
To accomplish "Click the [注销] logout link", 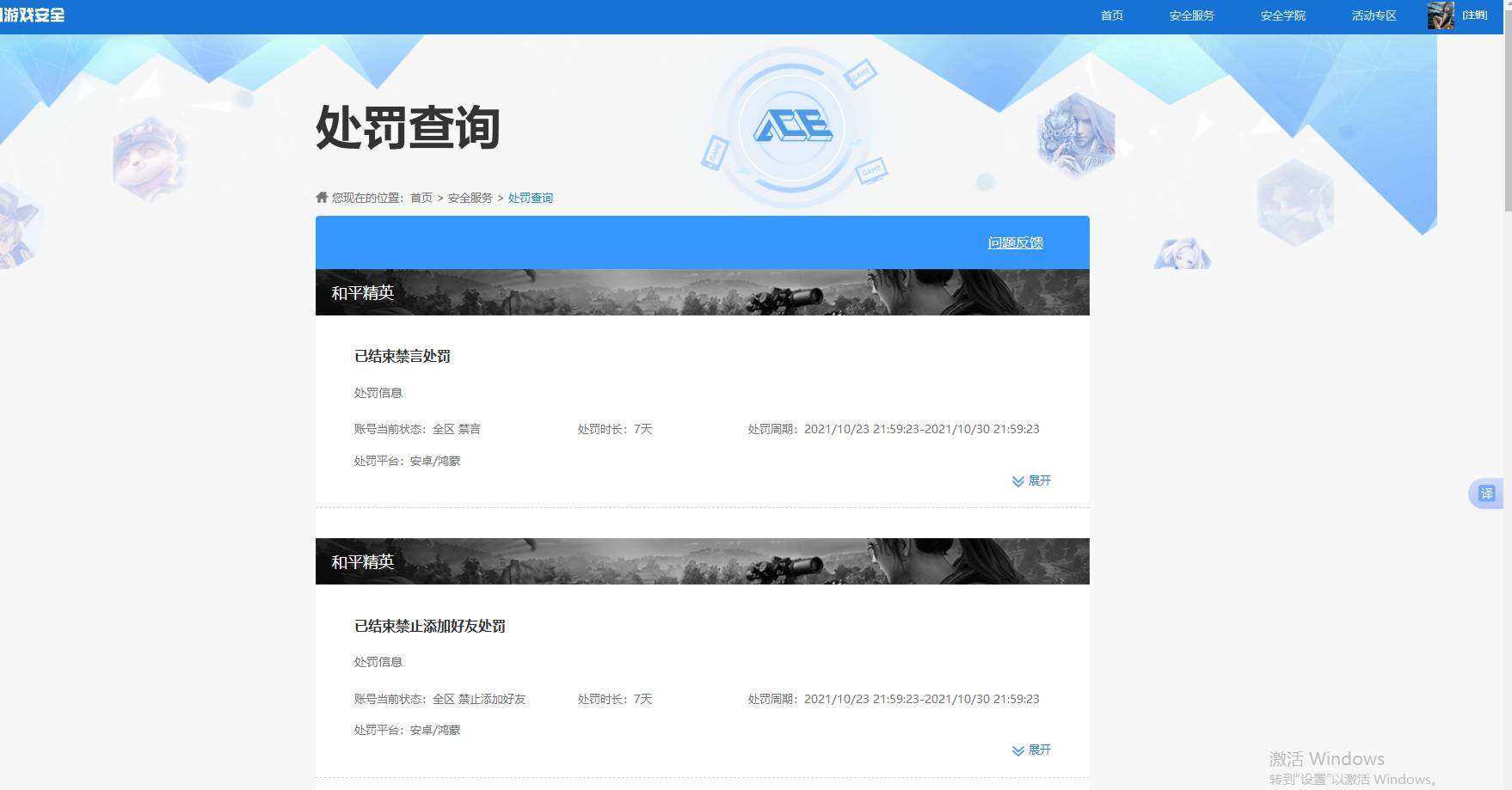I will [x=1473, y=15].
